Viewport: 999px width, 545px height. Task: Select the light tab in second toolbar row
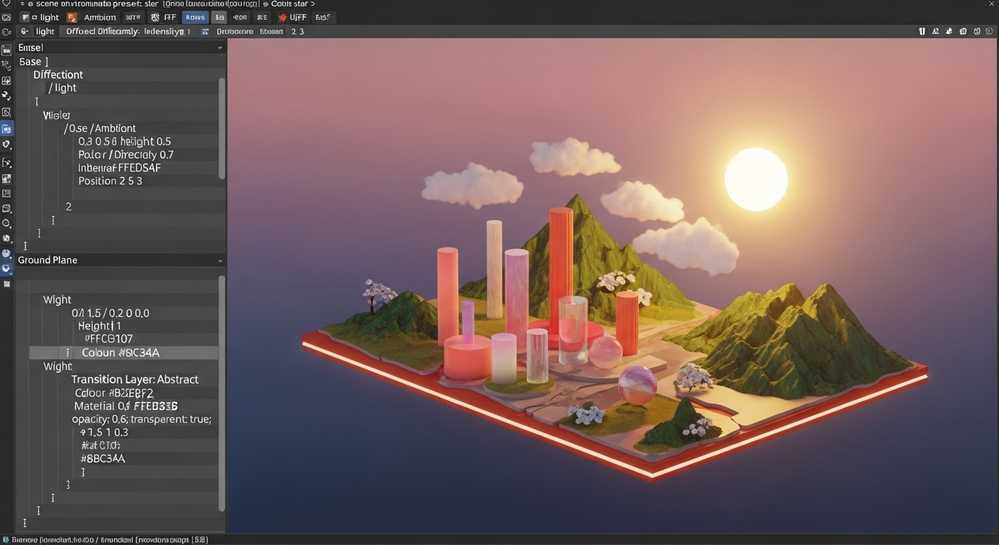point(44,32)
